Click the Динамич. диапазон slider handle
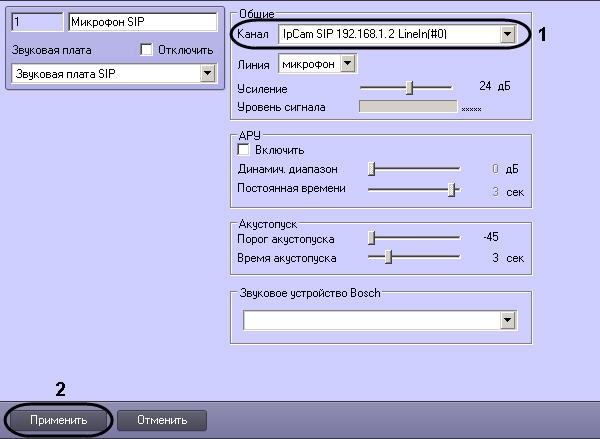 click(371, 169)
